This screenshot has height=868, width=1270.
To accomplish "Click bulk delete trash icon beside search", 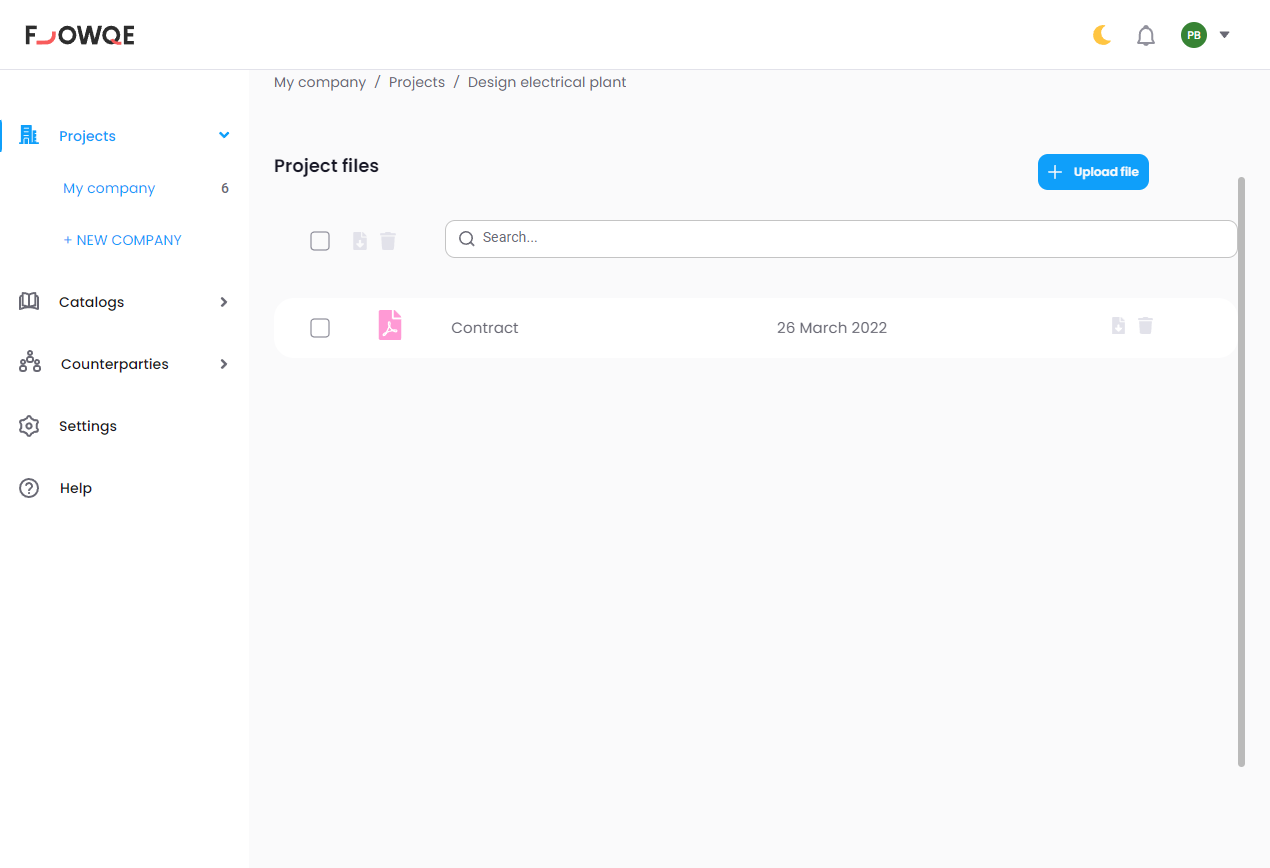I will tap(388, 241).
